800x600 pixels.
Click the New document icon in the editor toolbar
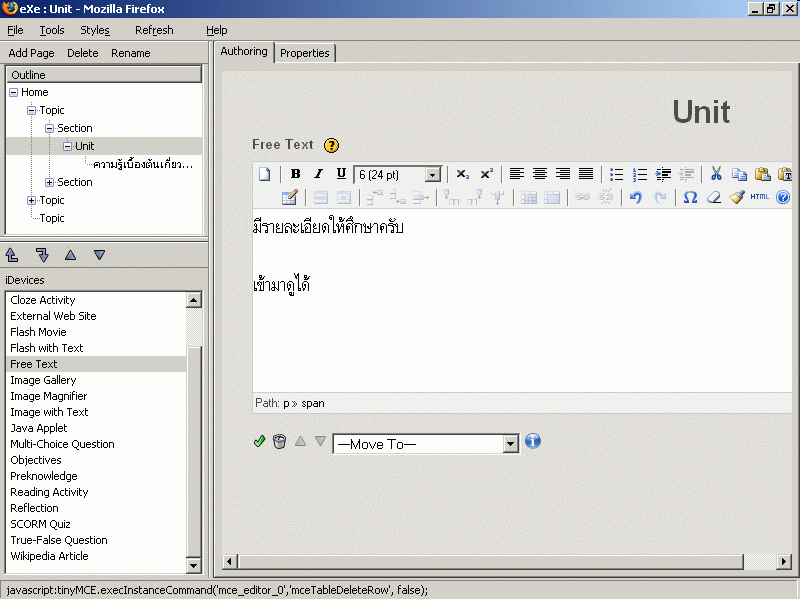tap(264, 174)
